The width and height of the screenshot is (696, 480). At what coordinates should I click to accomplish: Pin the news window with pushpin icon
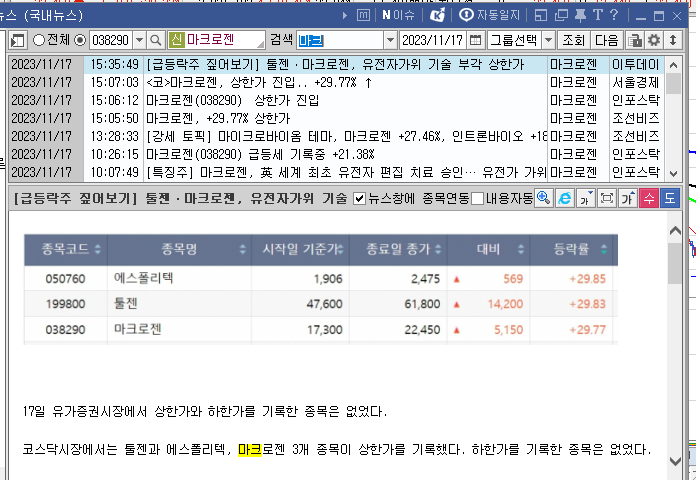pyautogui.click(x=580, y=16)
